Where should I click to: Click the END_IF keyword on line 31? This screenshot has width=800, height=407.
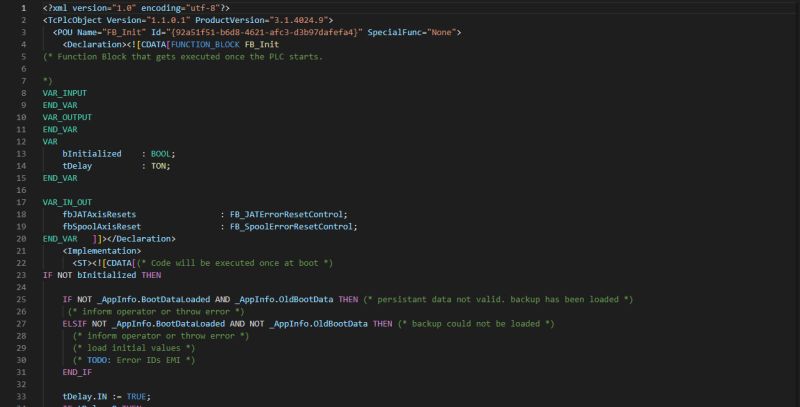pyautogui.click(x=77, y=372)
